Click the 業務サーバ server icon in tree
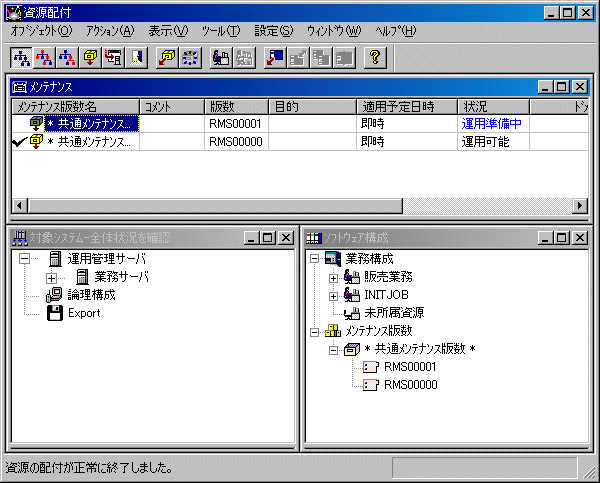 [82, 277]
